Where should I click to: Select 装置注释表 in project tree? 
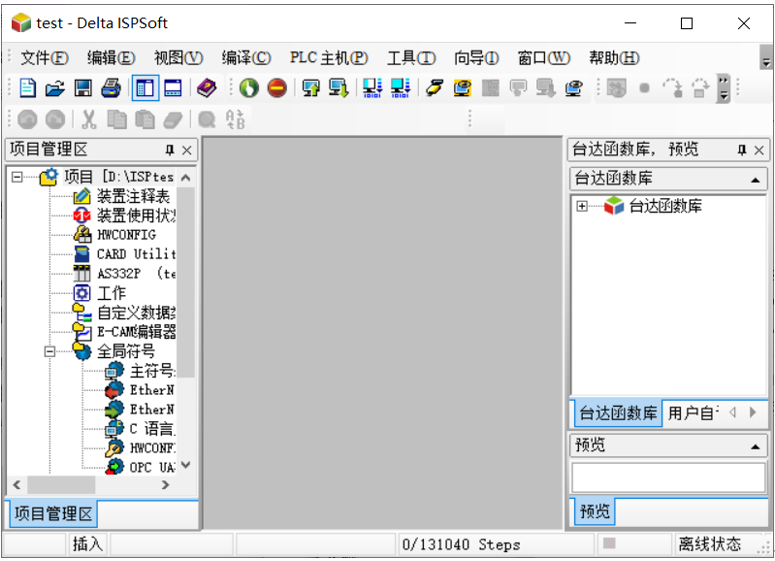click(x=133, y=196)
